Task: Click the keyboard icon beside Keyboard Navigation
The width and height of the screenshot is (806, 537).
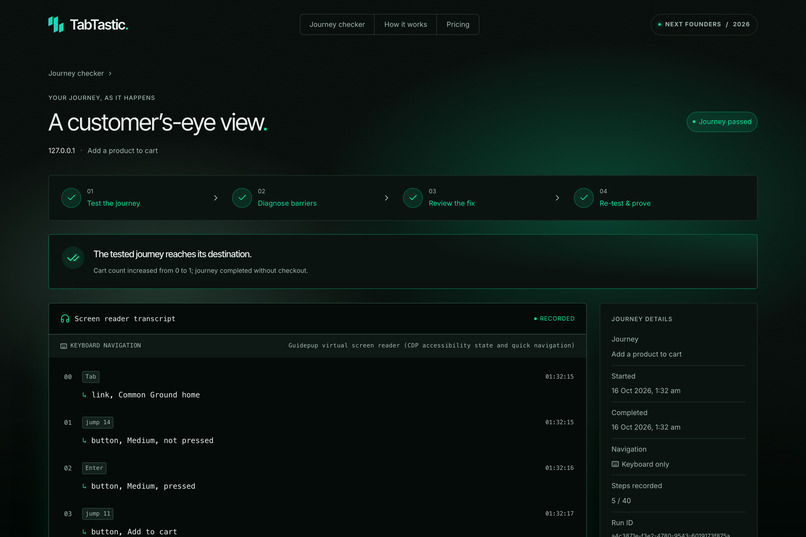Action: coord(63,346)
